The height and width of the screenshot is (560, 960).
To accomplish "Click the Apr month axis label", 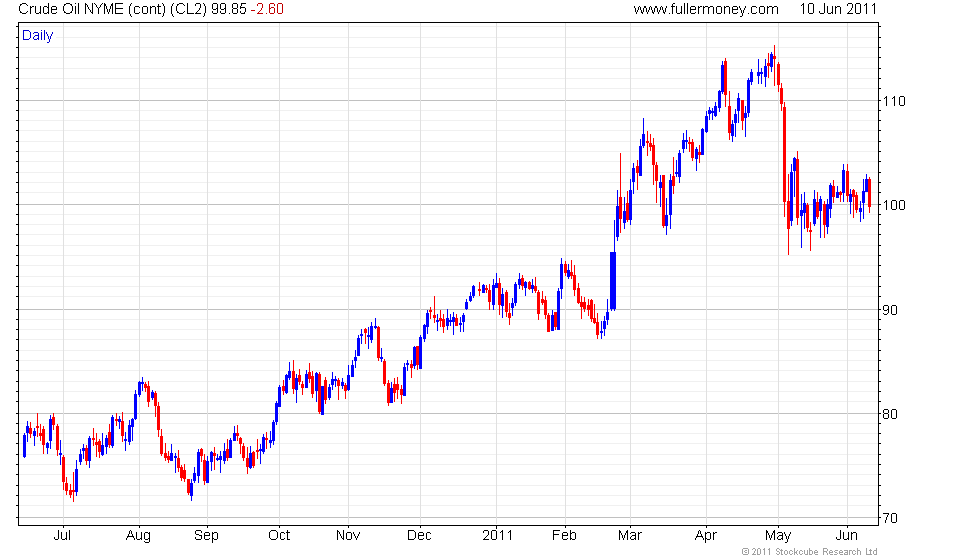I will (x=706, y=536).
